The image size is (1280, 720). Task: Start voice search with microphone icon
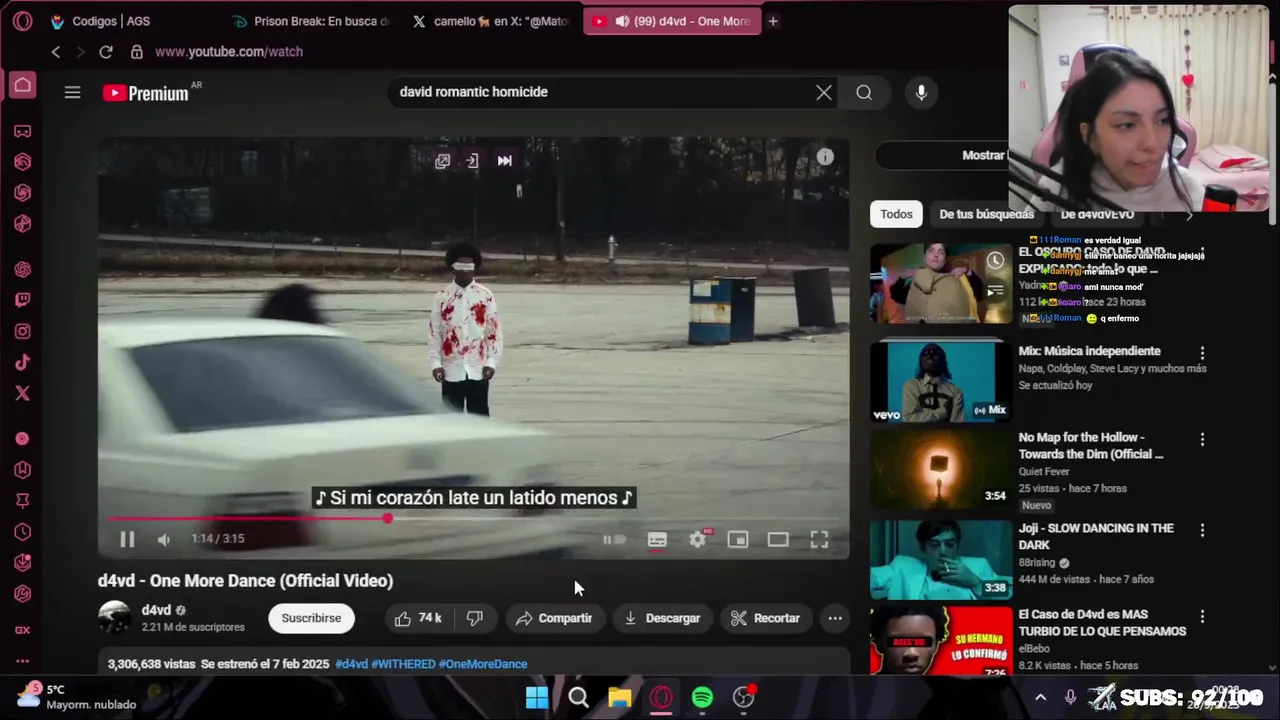(921, 92)
